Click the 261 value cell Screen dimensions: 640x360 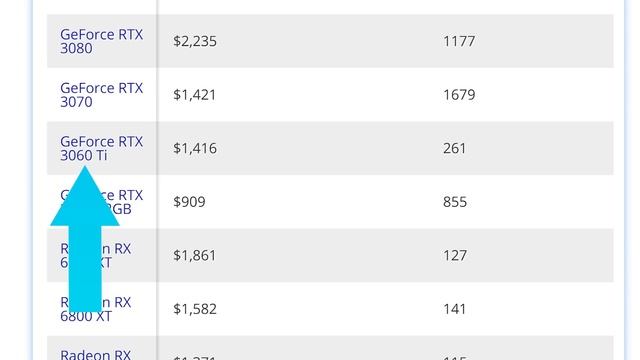[454, 148]
